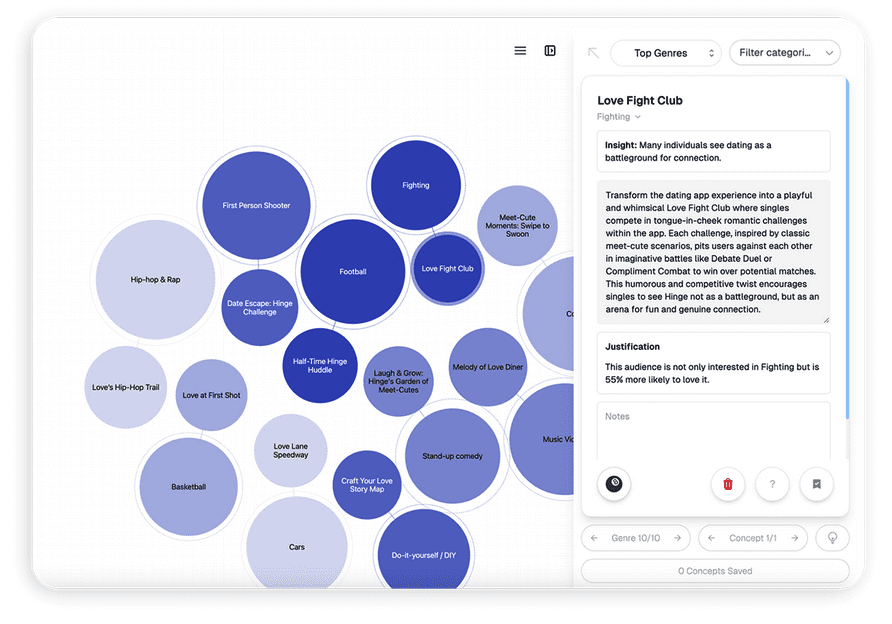Click the lightbulb idea icon
This screenshot has width=892, height=624.
point(832,538)
